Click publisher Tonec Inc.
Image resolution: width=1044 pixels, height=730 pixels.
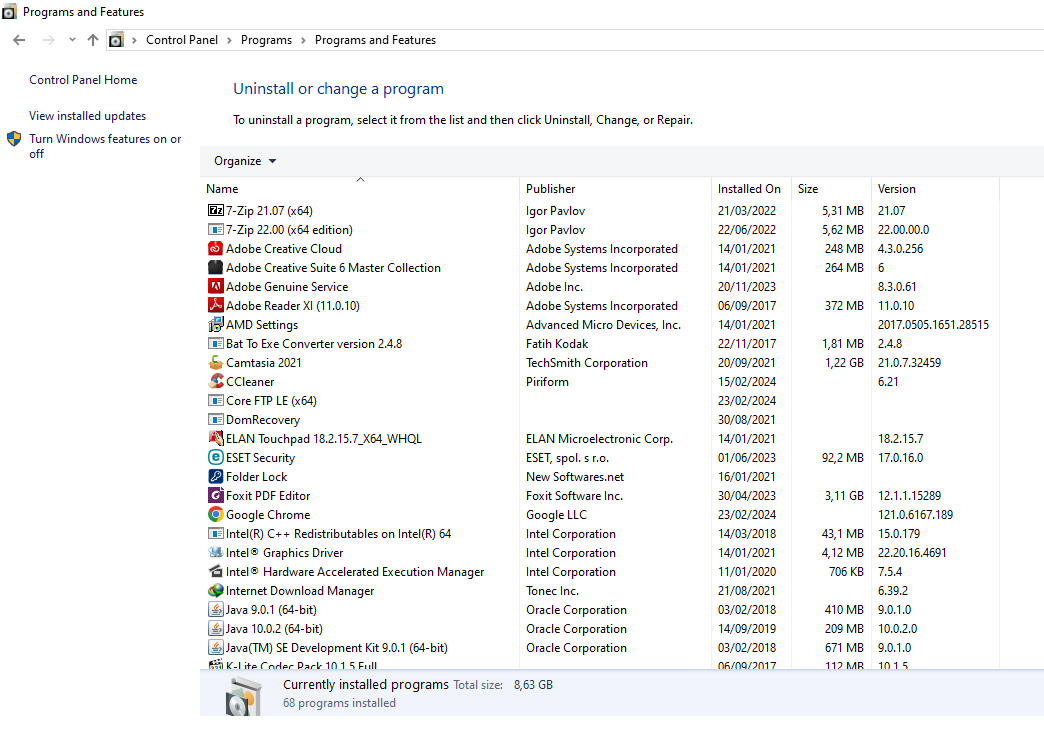[x=552, y=591]
